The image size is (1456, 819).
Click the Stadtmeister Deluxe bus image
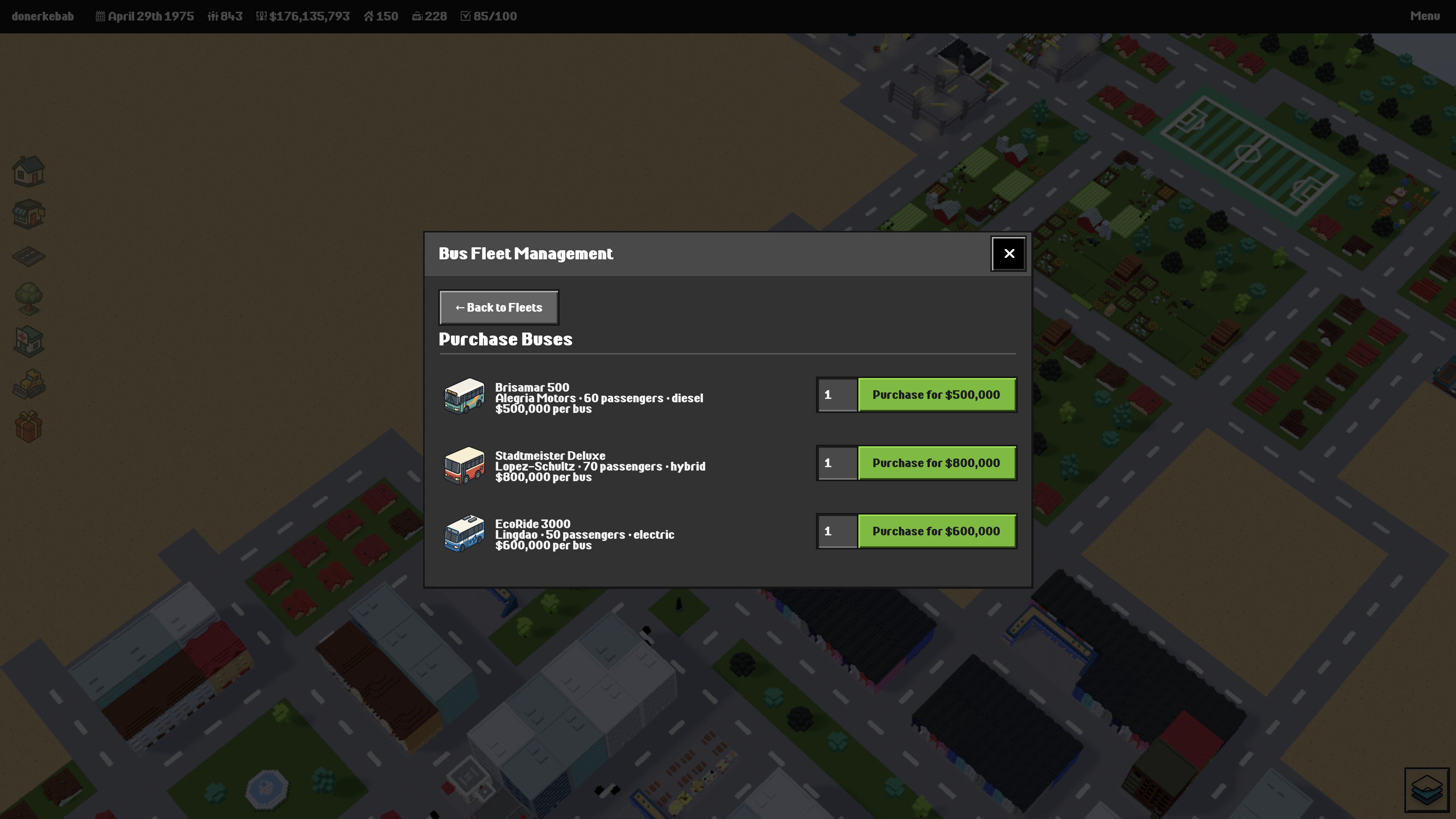tap(464, 466)
